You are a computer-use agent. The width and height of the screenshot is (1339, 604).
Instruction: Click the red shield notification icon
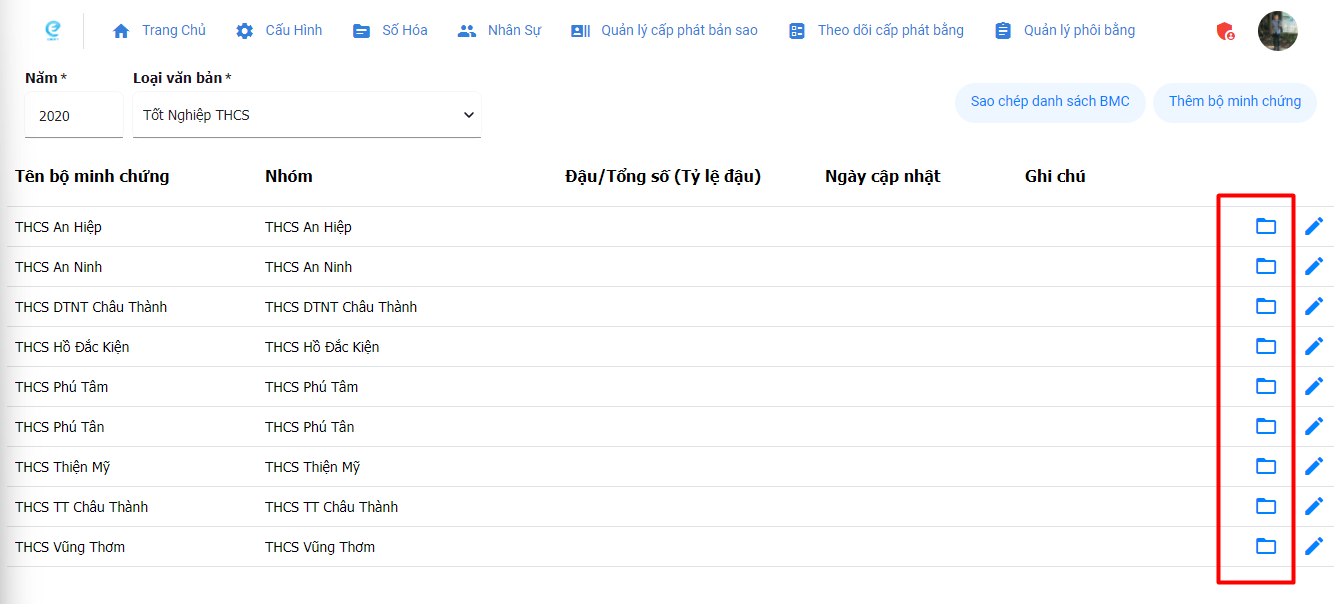pyautogui.click(x=1225, y=31)
